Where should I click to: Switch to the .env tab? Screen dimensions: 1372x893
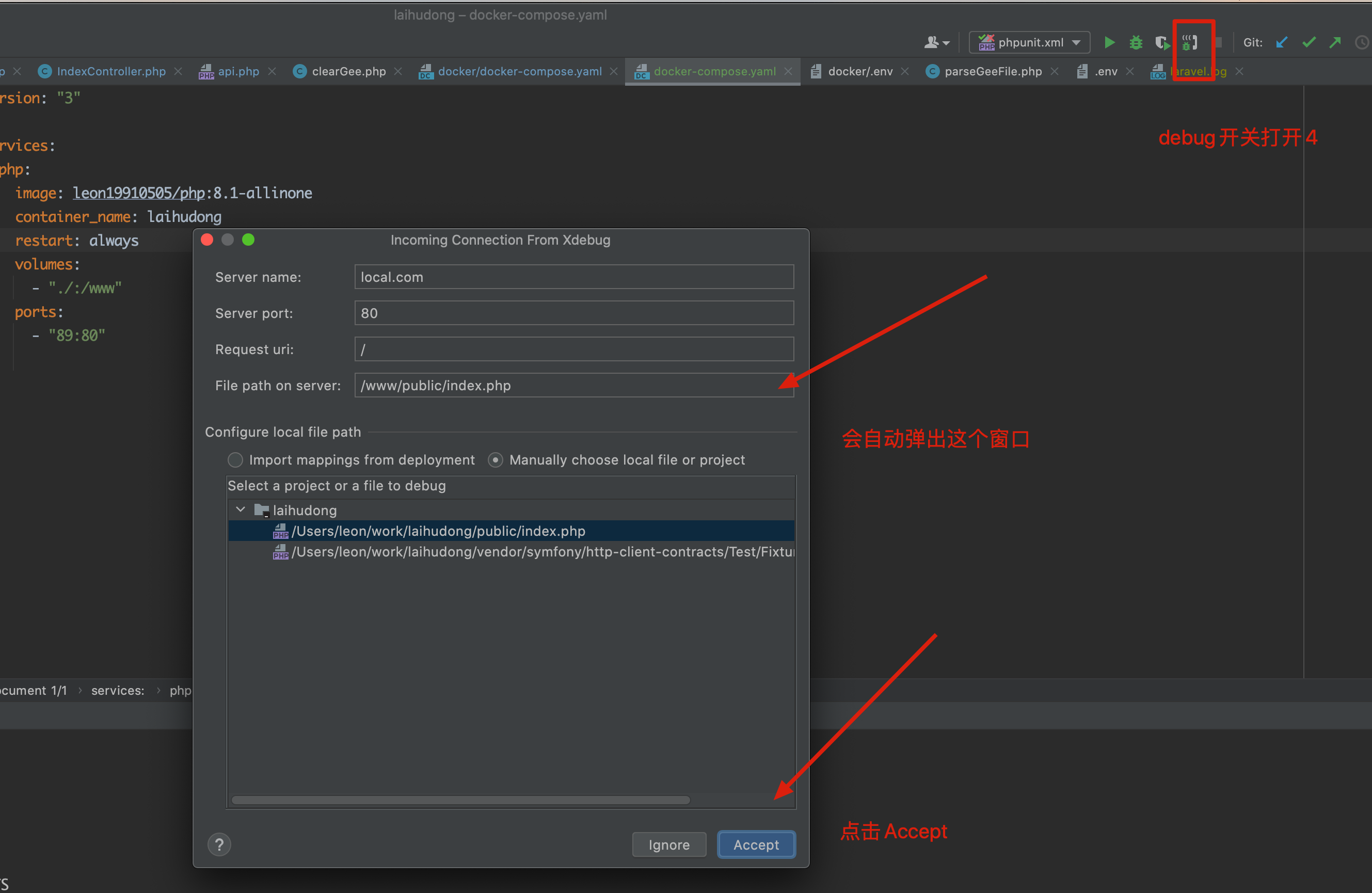pyautogui.click(x=1106, y=71)
